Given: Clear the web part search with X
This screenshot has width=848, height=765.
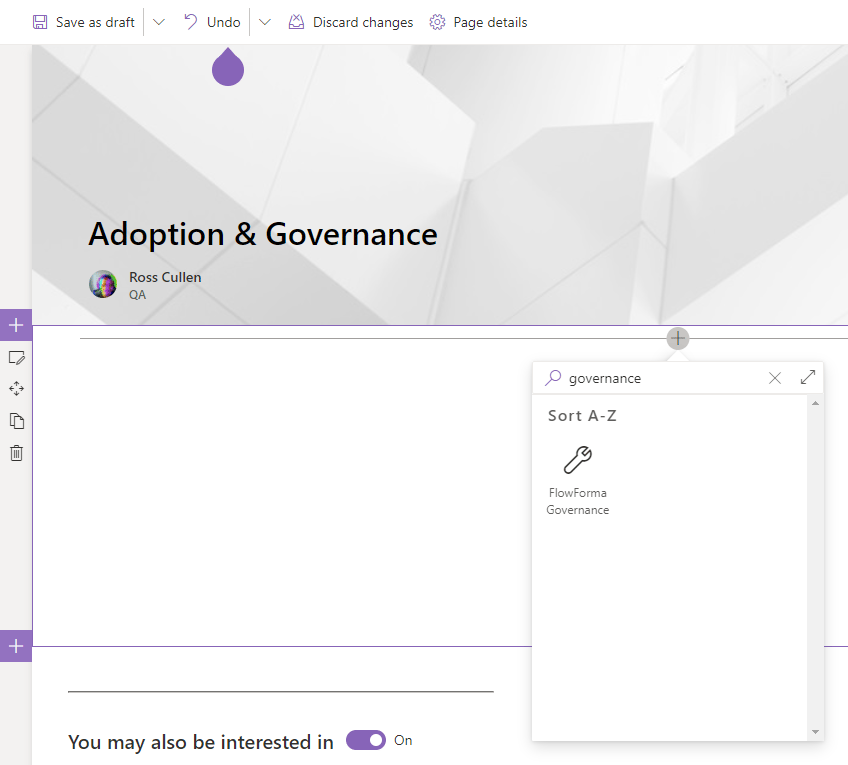Looking at the screenshot, I should pyautogui.click(x=774, y=378).
